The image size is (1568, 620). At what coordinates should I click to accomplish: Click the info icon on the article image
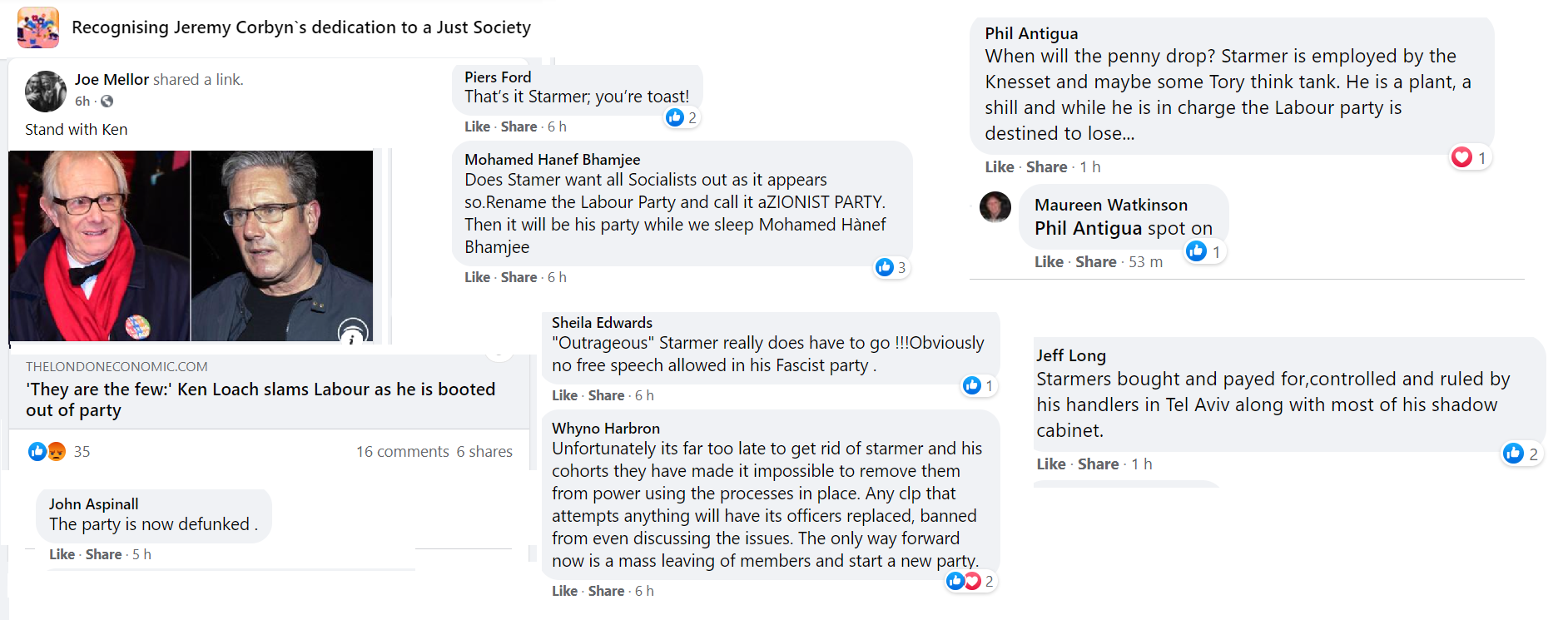point(353,334)
